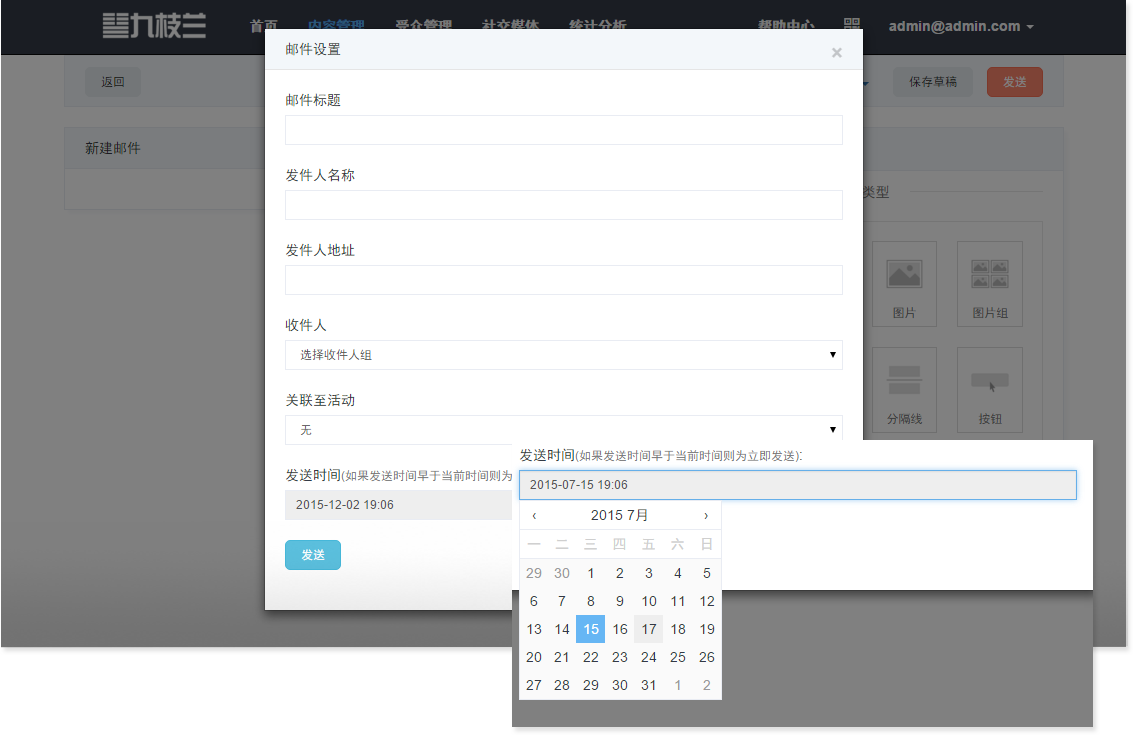Select the 按钮 button block

(x=990, y=390)
